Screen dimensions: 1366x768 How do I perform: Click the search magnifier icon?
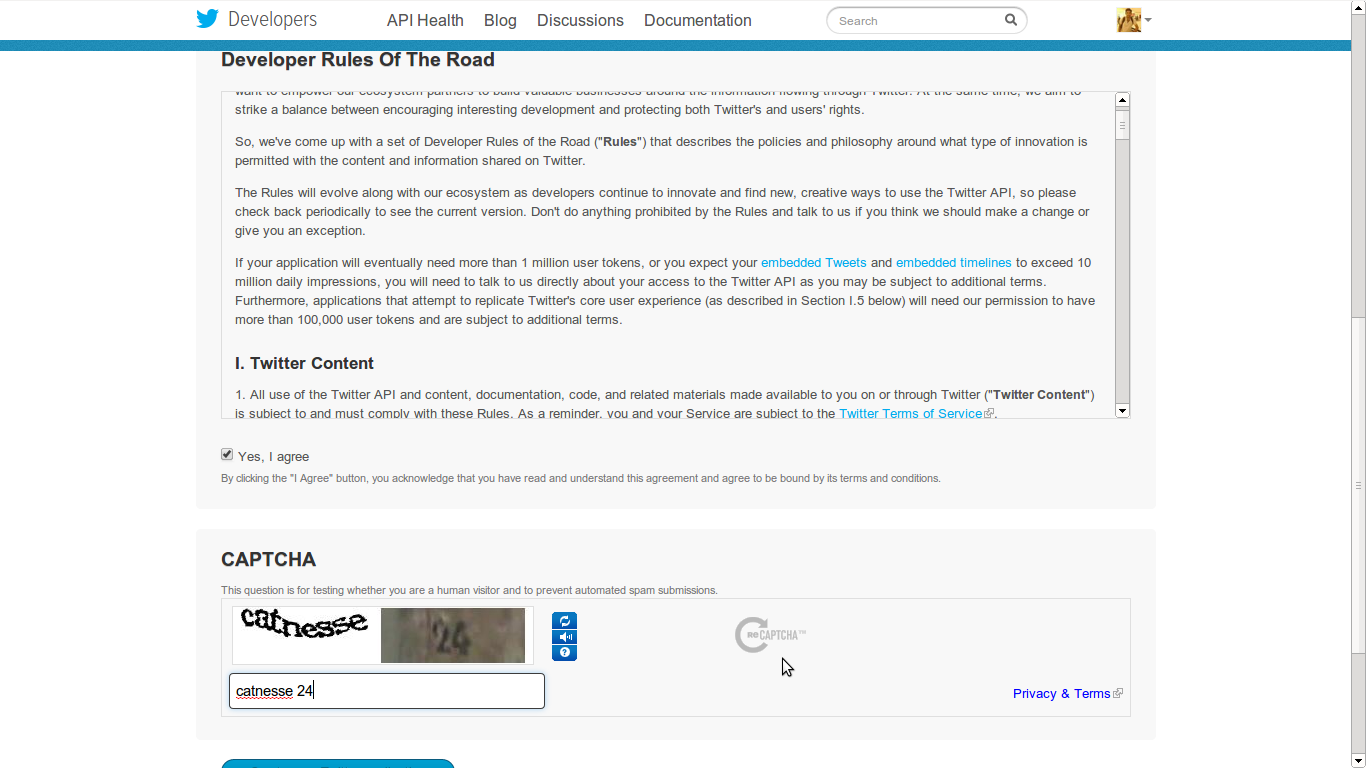coord(1010,19)
